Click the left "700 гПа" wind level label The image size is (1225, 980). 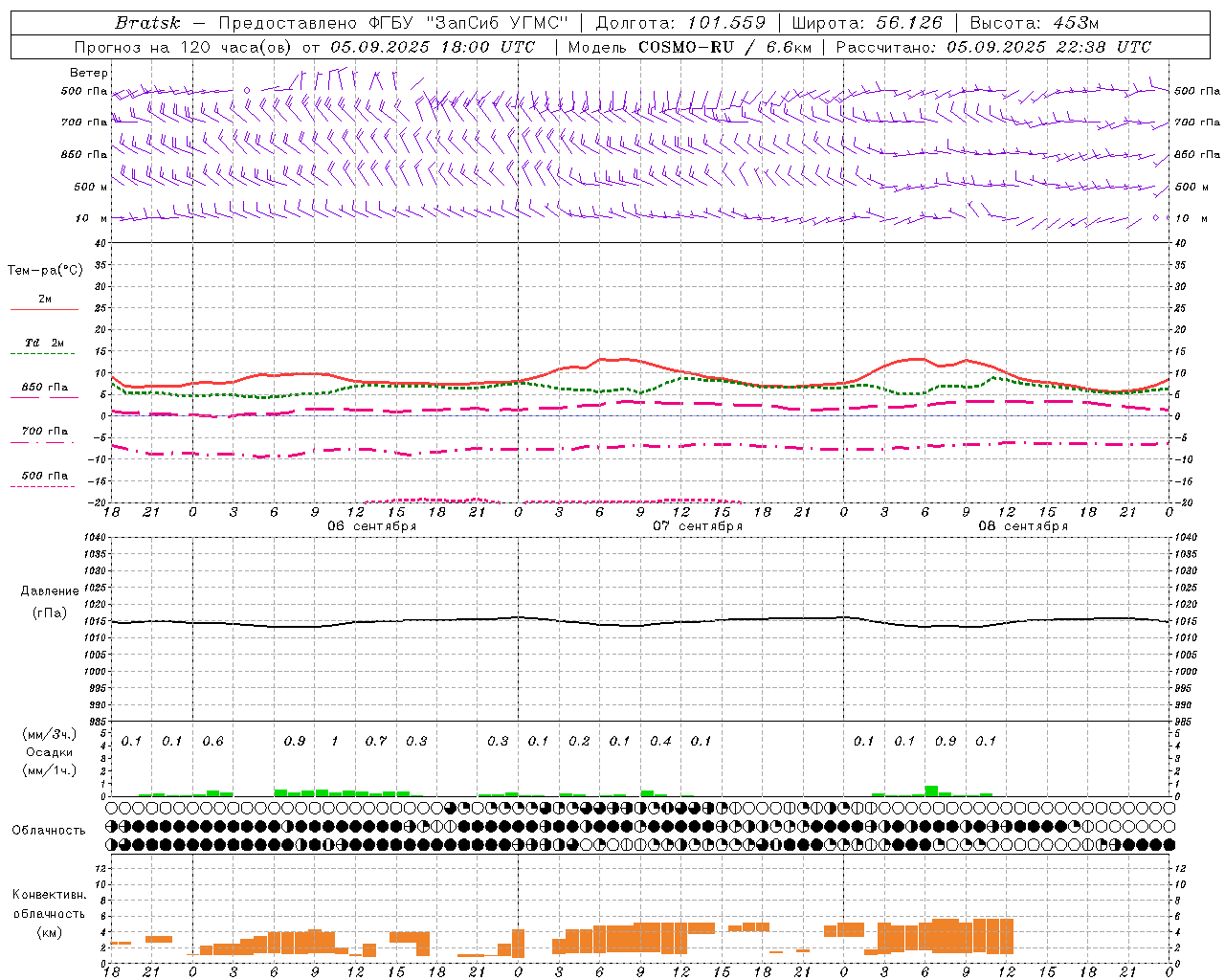click(84, 122)
